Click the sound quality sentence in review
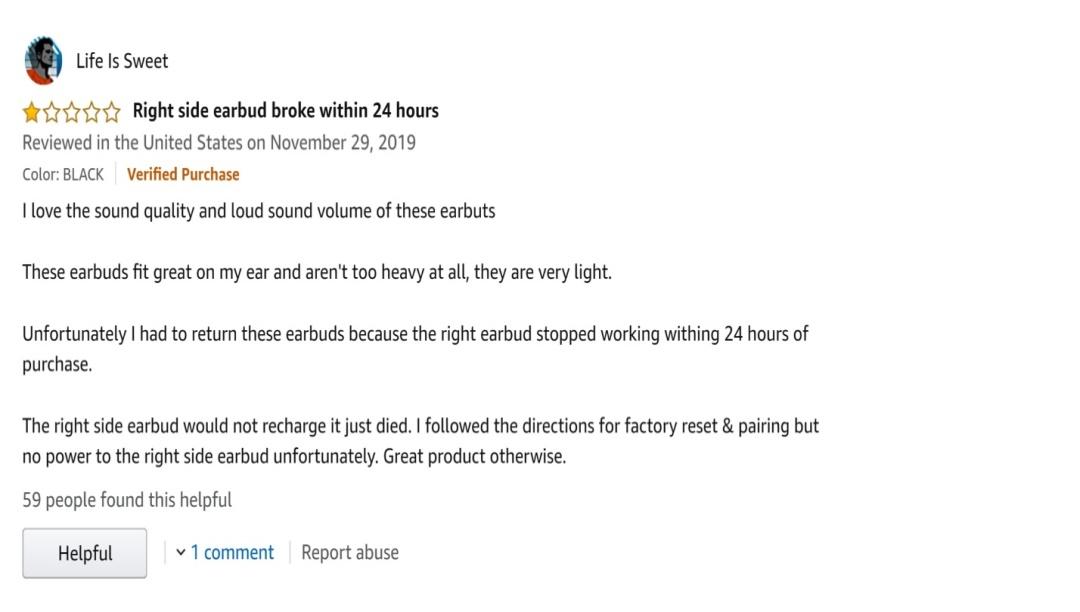 (259, 211)
